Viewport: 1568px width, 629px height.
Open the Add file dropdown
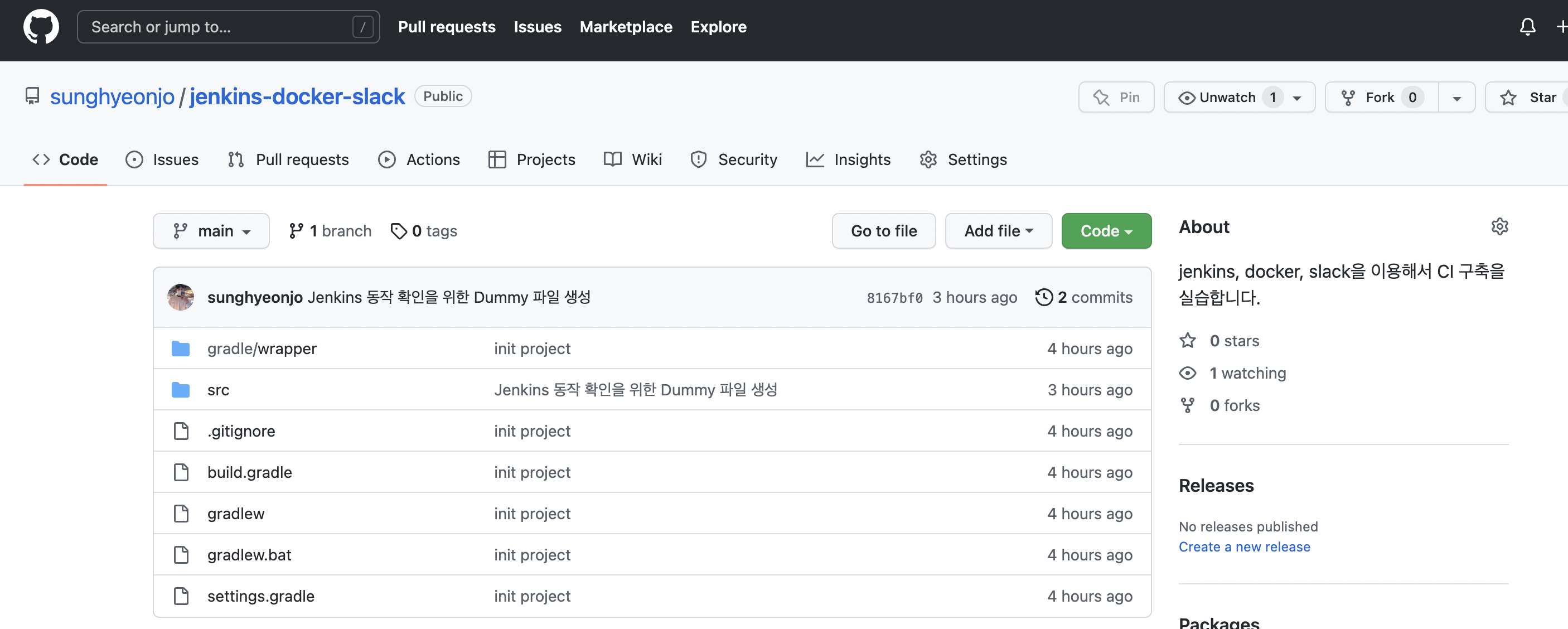(998, 231)
